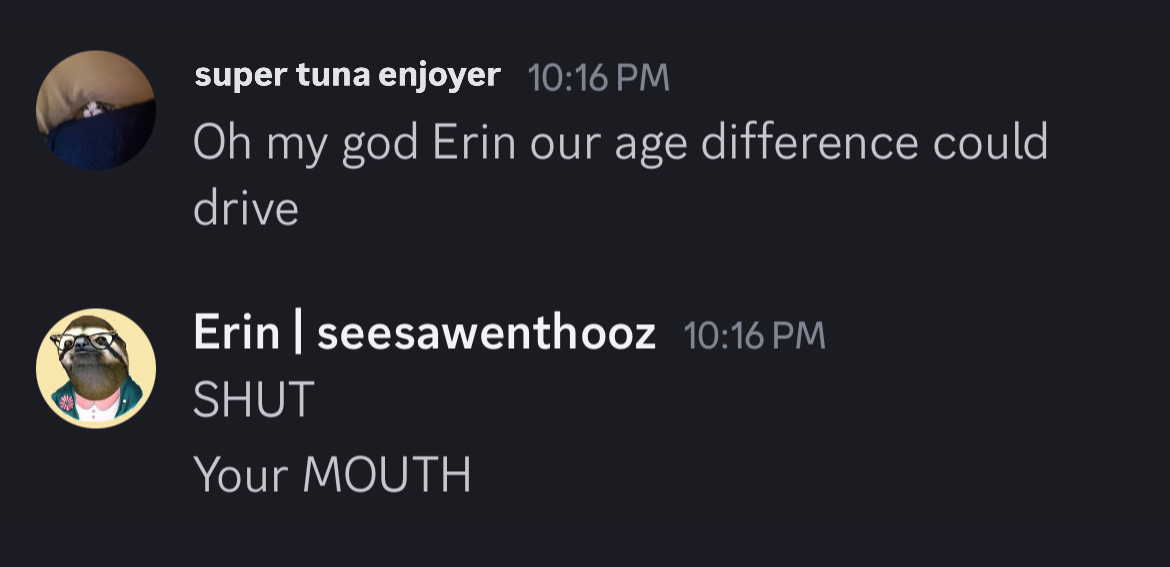Viewport: 1170px width, 567px height.
Task: Click Erin's sloth avatar picture
Action: (x=96, y=368)
